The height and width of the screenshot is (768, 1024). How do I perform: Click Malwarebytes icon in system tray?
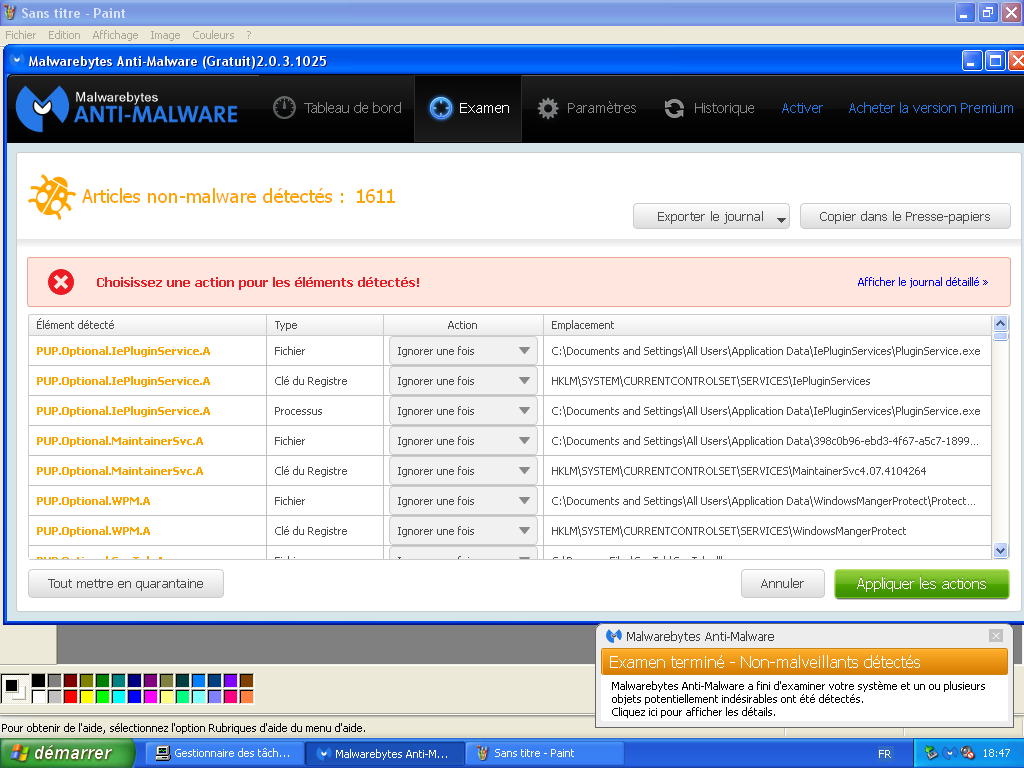coord(951,753)
